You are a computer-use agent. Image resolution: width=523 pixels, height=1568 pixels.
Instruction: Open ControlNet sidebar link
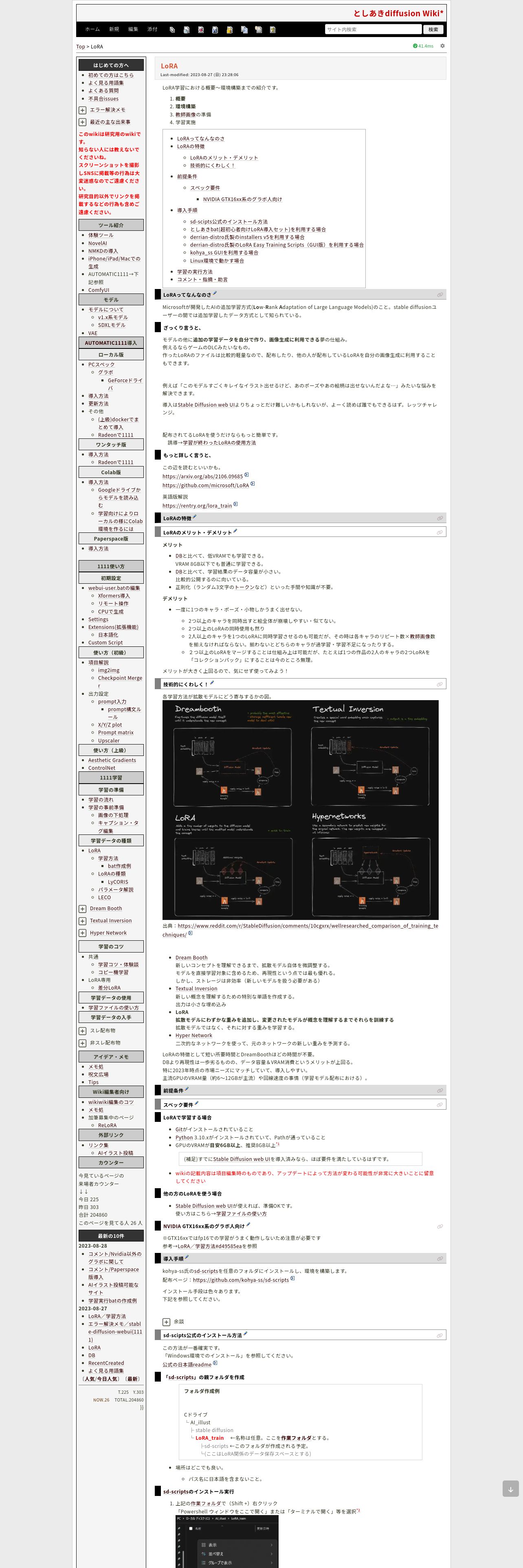102,768
